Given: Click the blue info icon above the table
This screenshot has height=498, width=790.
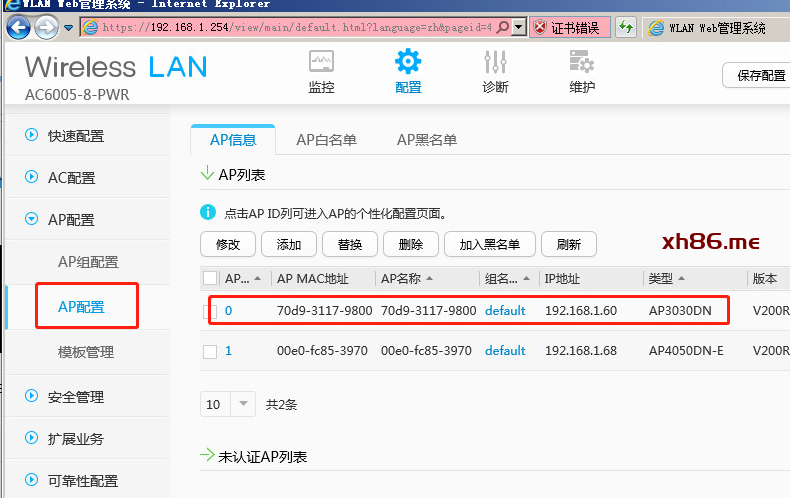Looking at the screenshot, I should click(208, 213).
